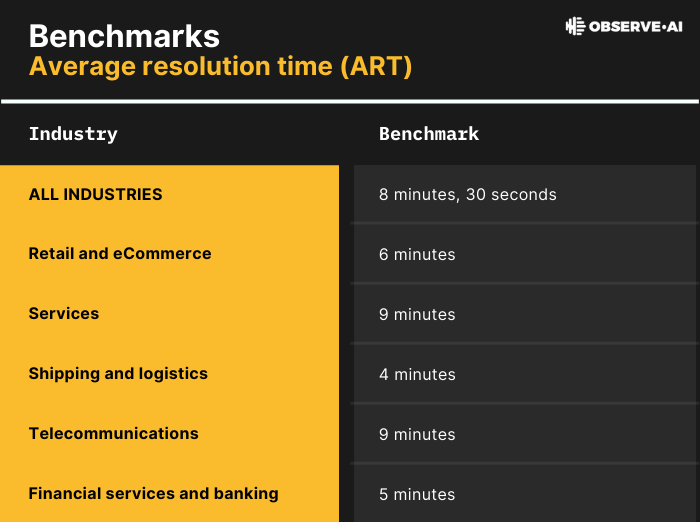Click the ALL INDUSTRIES row label

pyautogui.click(x=95, y=194)
